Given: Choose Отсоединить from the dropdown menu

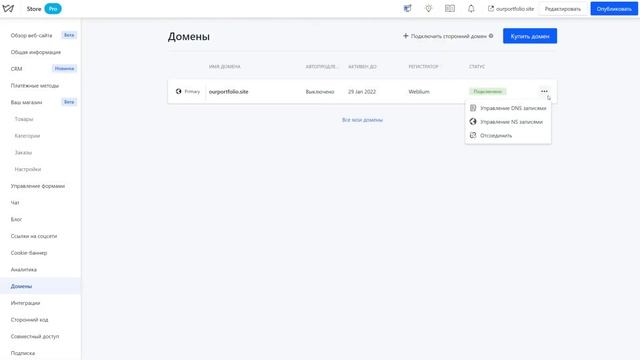Looking at the screenshot, I should tap(508, 135).
